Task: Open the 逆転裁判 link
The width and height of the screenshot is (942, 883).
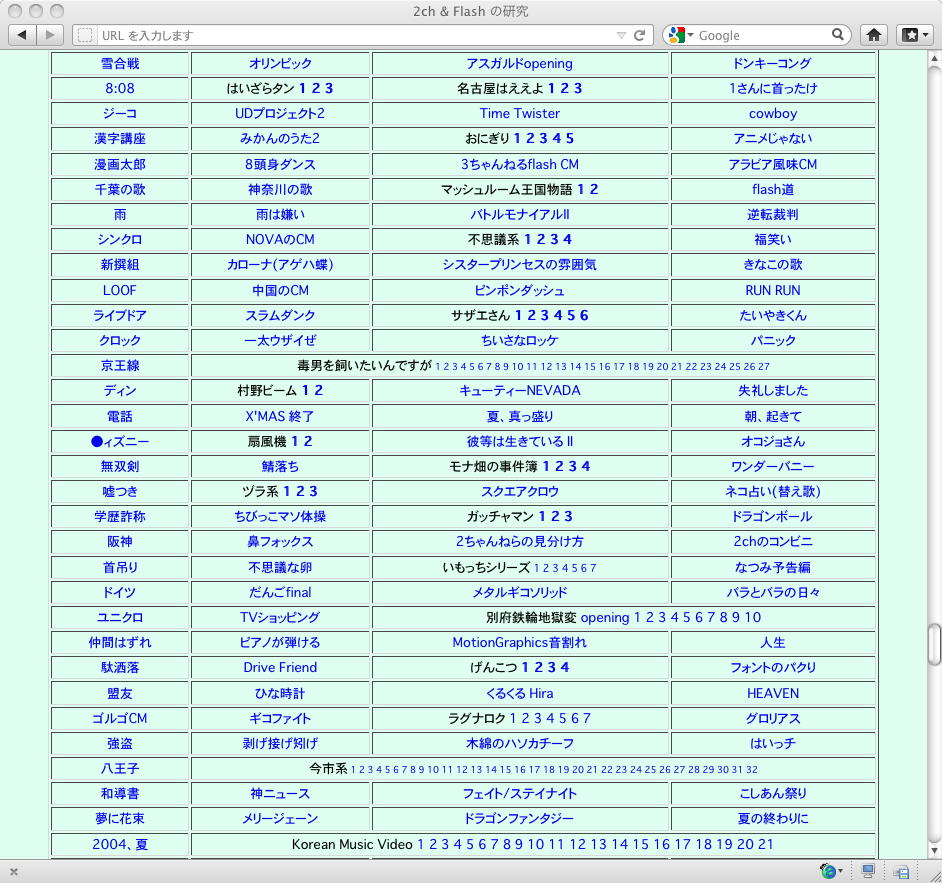Action: 773,215
